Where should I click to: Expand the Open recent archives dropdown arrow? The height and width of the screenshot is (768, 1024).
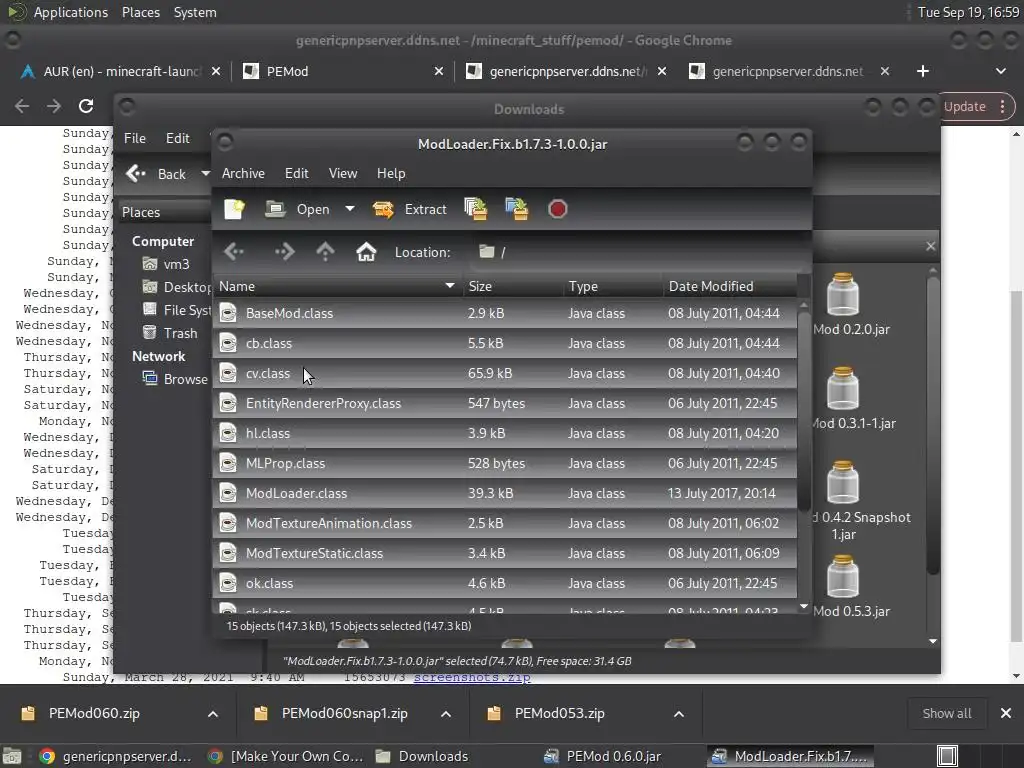350,209
